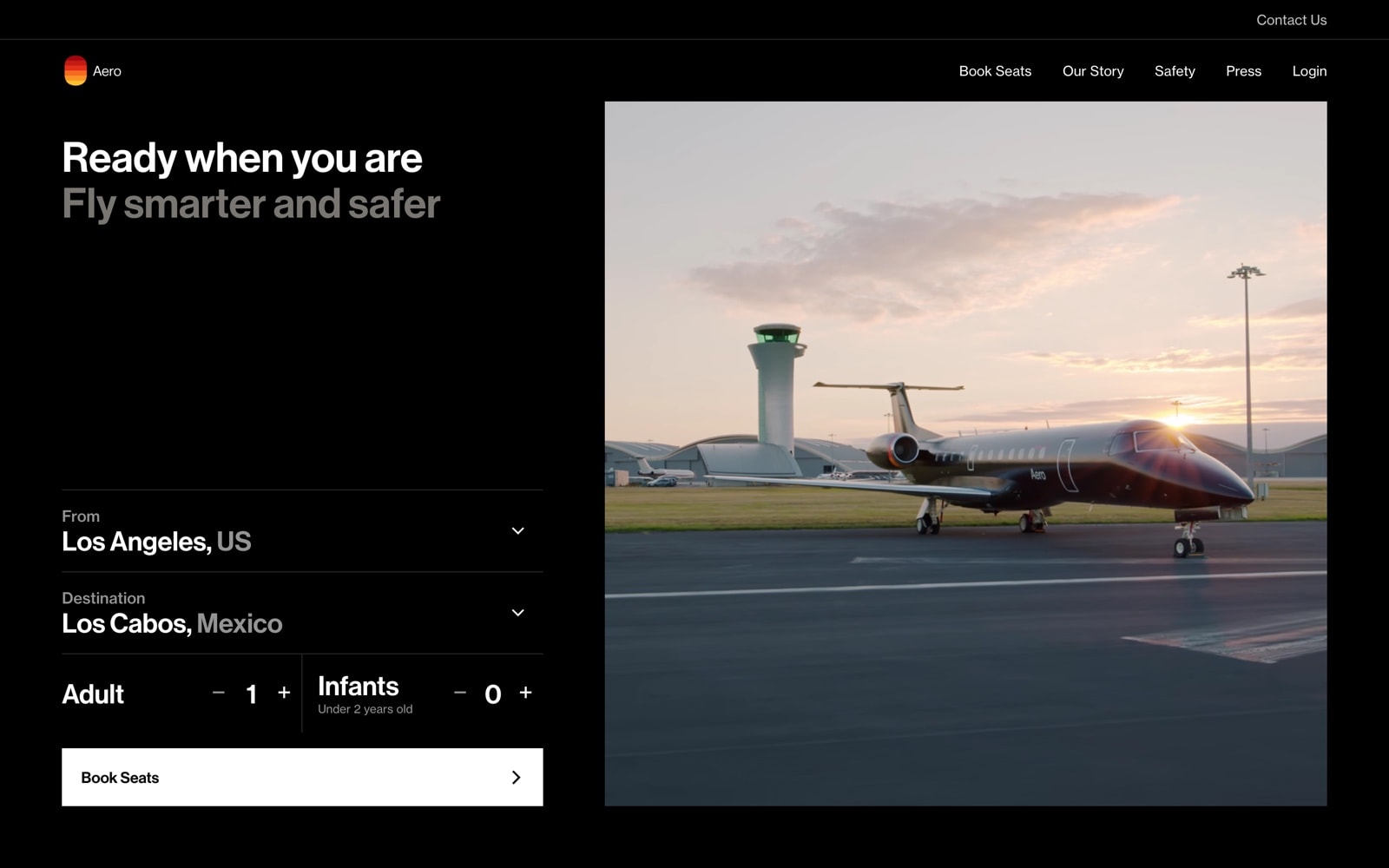Click the Adult label
The width and height of the screenshot is (1389, 868).
[93, 694]
